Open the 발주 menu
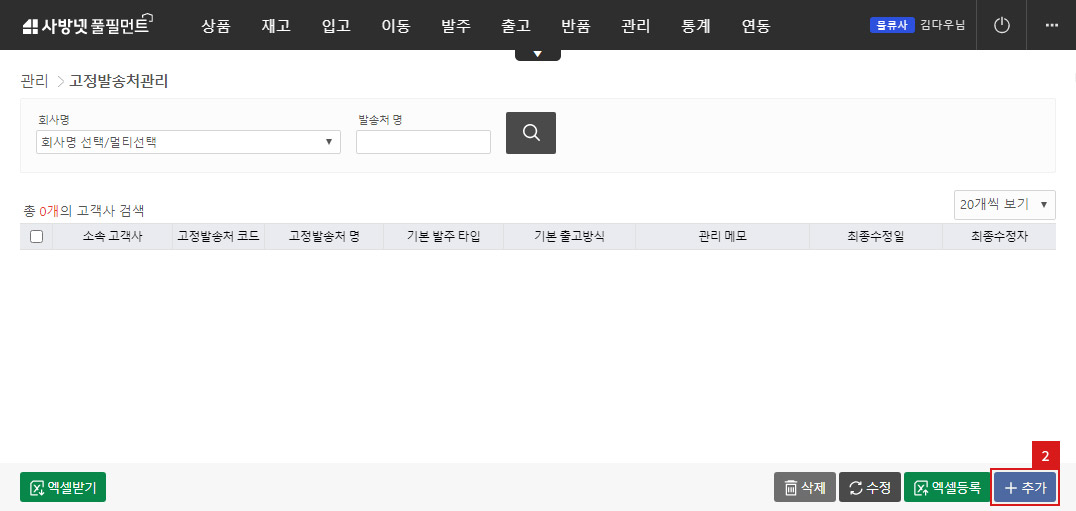 pyautogui.click(x=456, y=26)
